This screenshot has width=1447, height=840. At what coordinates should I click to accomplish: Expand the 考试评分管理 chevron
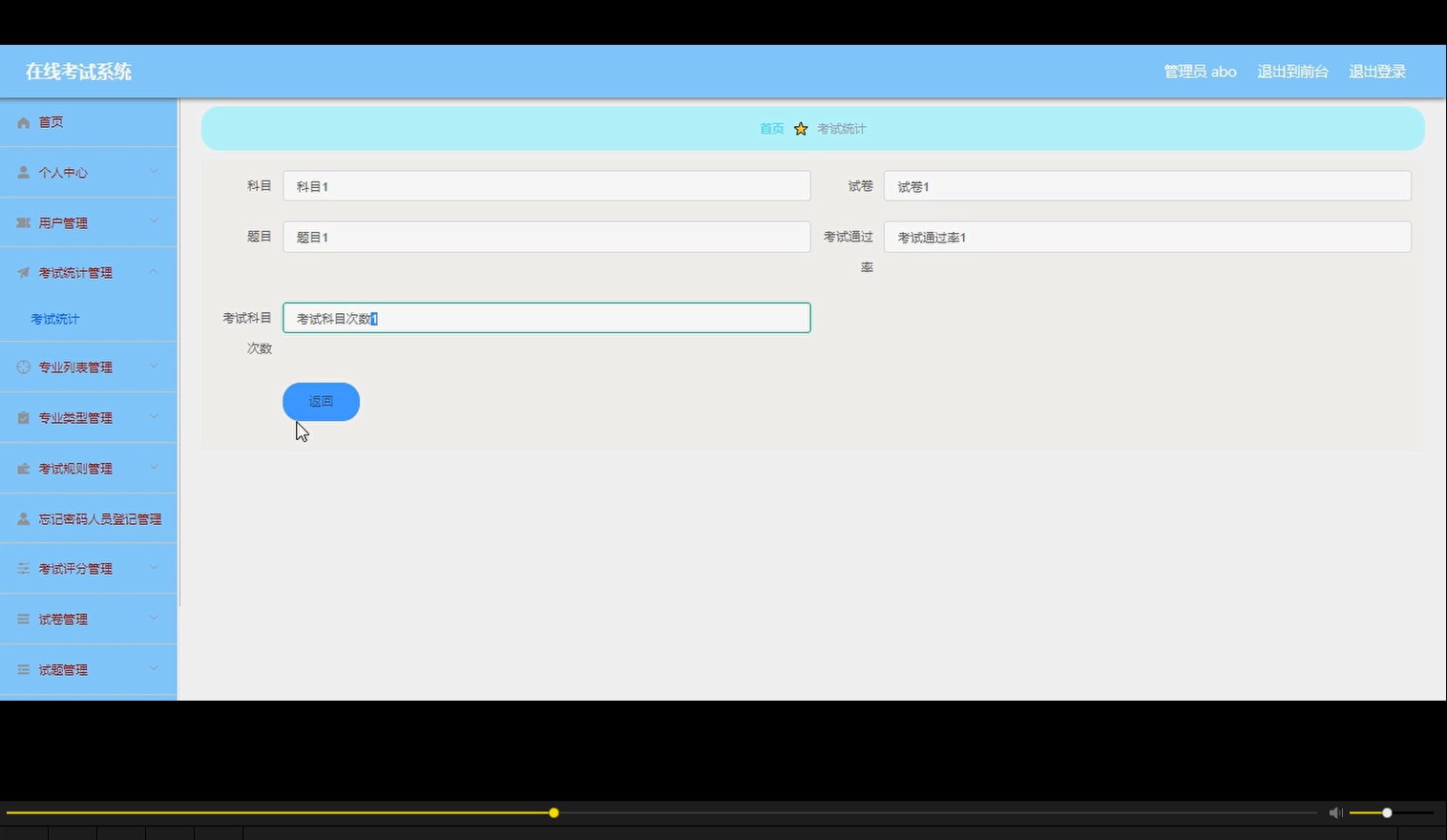click(154, 568)
